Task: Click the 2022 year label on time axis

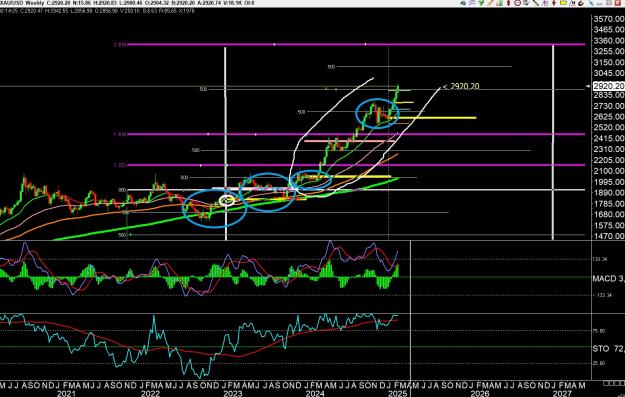Action: tap(150, 393)
